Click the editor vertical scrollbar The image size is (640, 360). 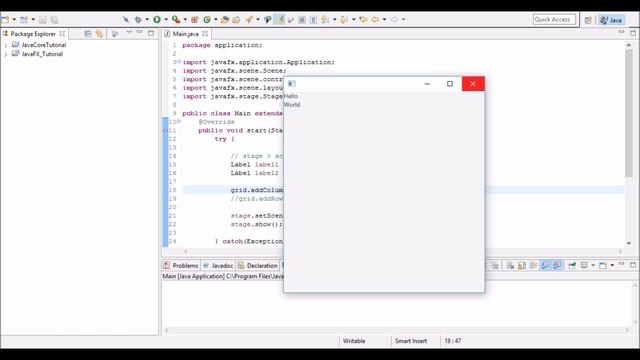[x=629, y=113]
